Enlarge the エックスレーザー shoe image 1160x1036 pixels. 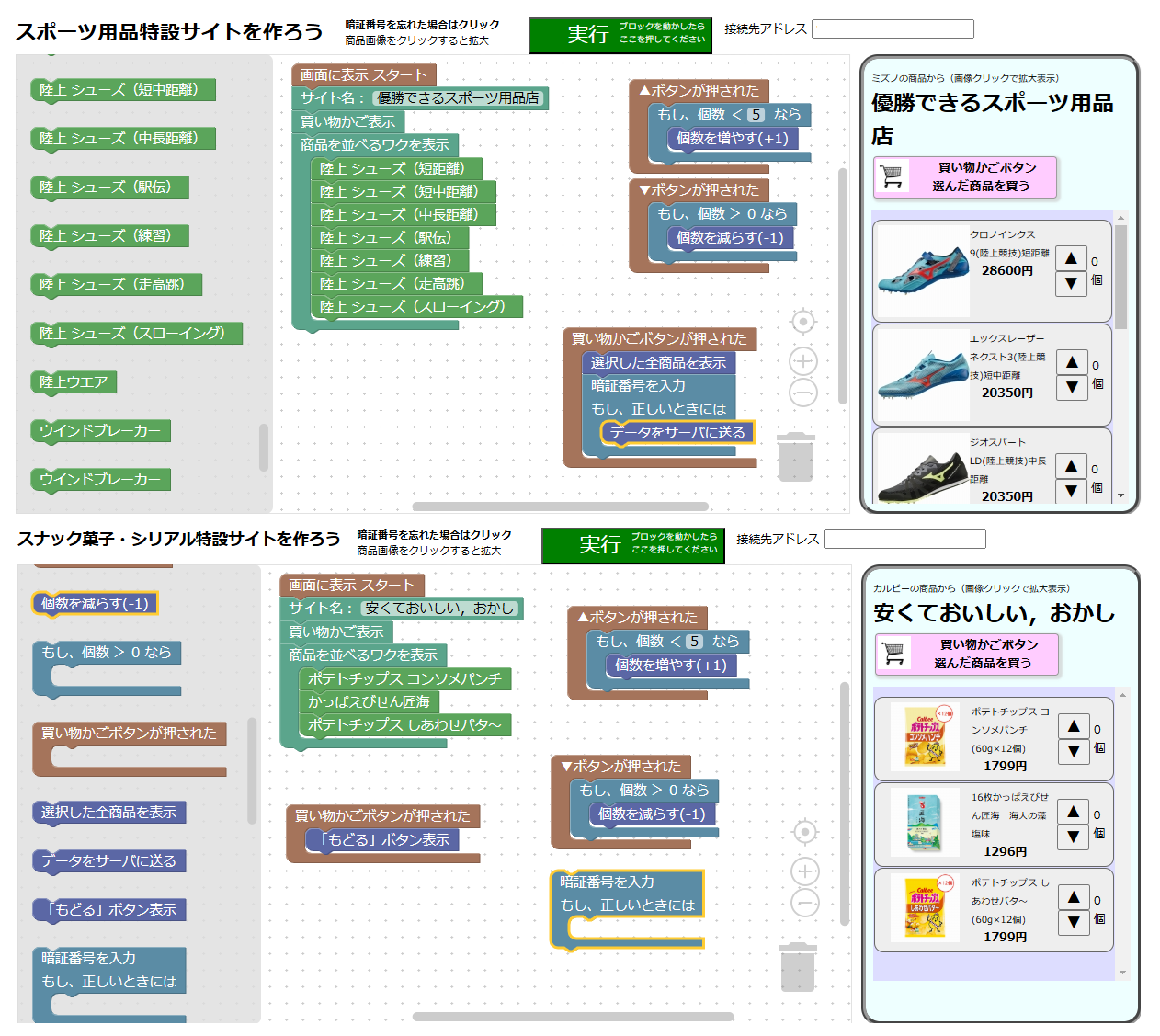[x=923, y=375]
